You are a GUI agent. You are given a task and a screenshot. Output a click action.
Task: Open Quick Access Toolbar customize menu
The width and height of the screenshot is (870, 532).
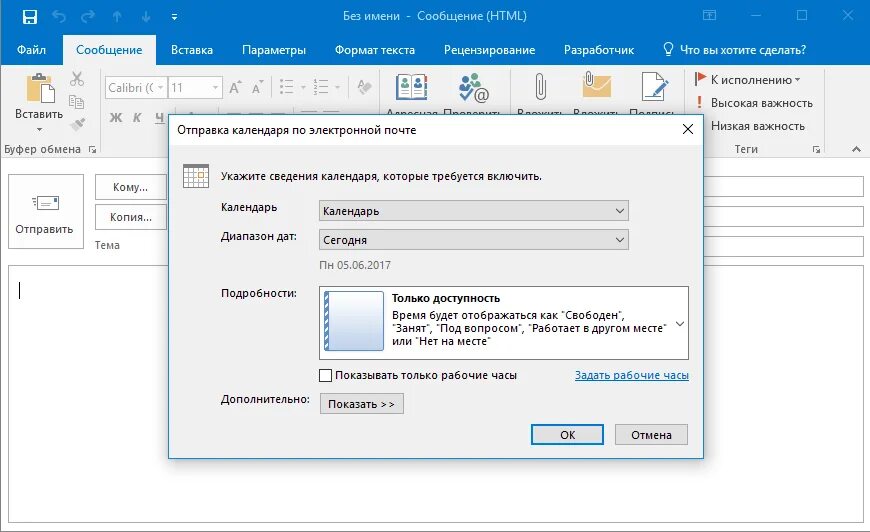click(x=174, y=17)
